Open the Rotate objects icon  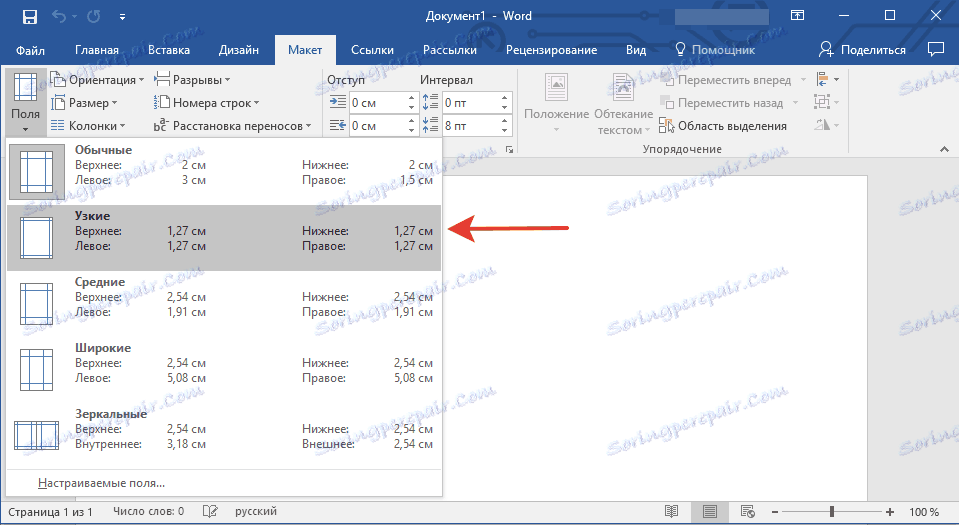(x=826, y=125)
